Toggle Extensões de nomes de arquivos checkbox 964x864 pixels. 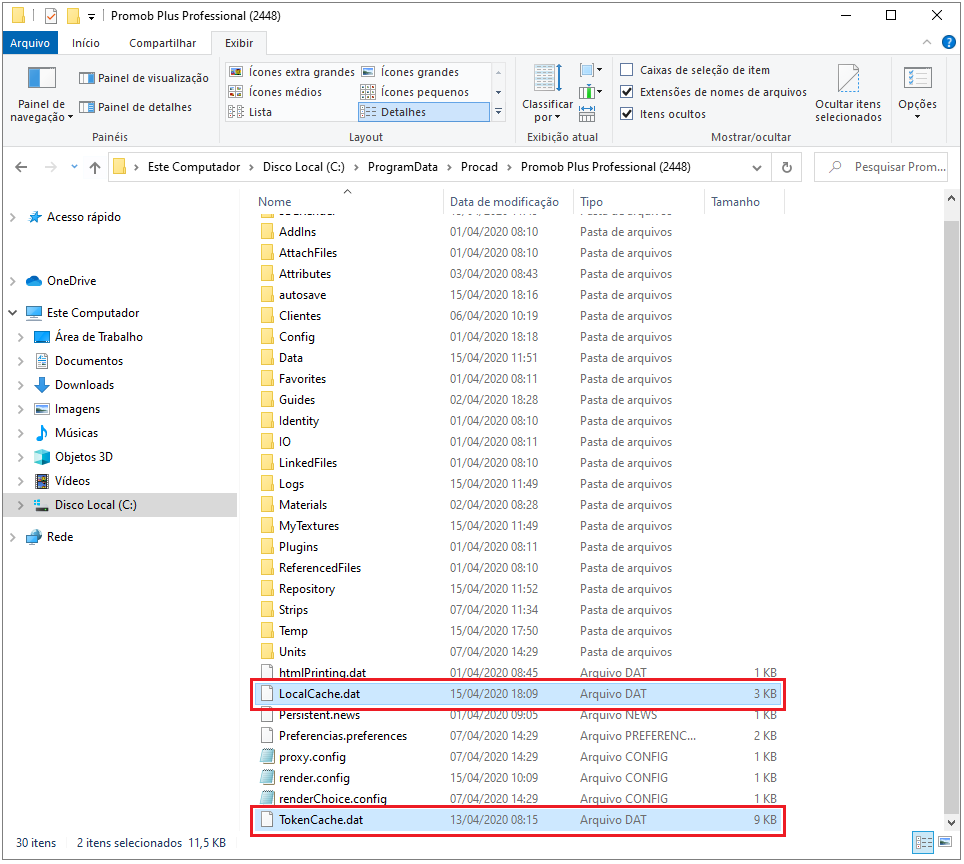(x=627, y=92)
